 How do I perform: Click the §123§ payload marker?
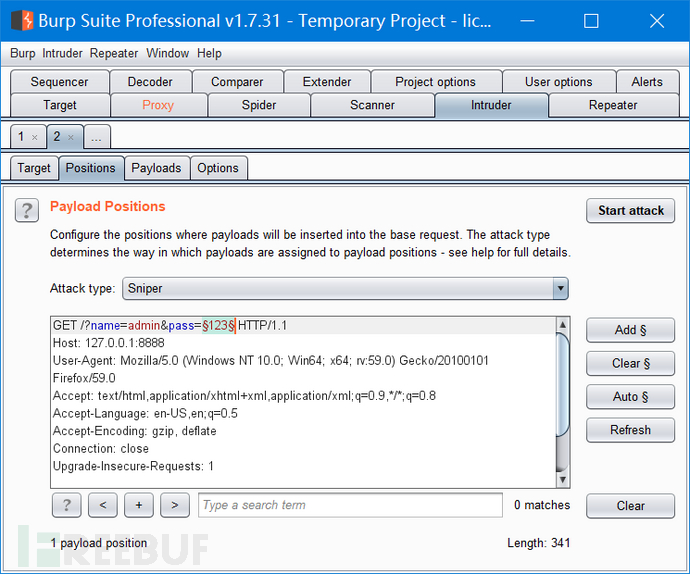[218, 325]
